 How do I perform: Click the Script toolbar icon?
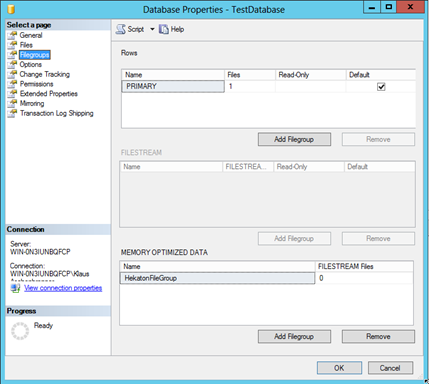(120, 29)
